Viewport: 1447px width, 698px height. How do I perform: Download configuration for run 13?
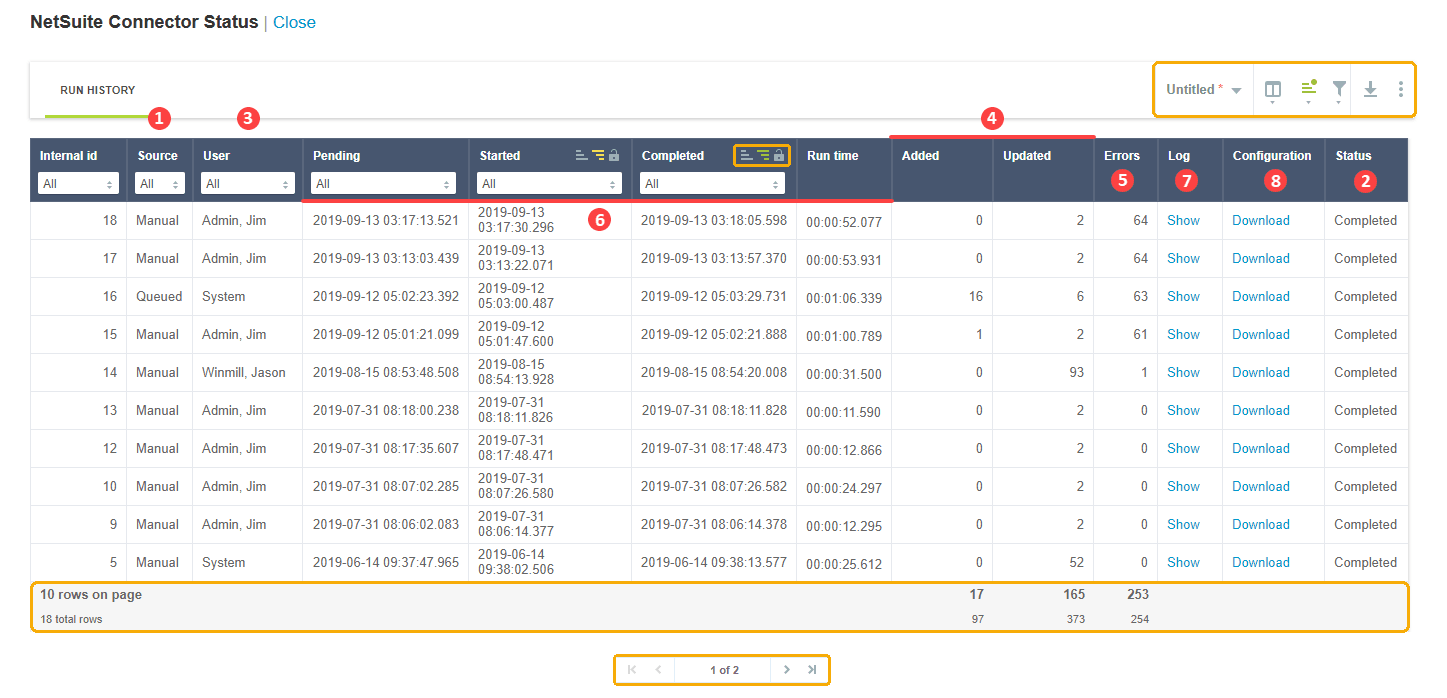(x=1260, y=410)
